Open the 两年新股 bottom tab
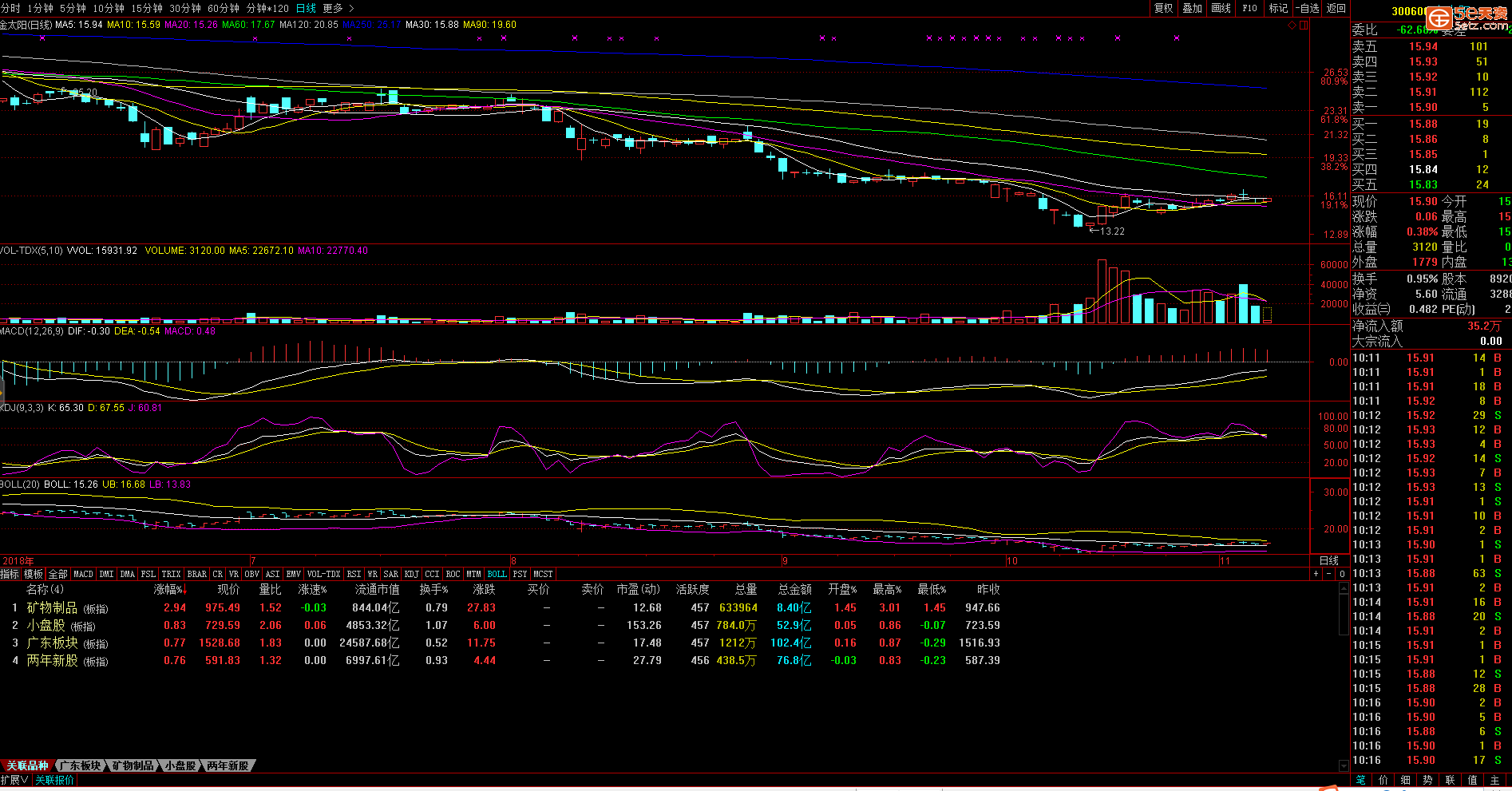 (x=228, y=765)
